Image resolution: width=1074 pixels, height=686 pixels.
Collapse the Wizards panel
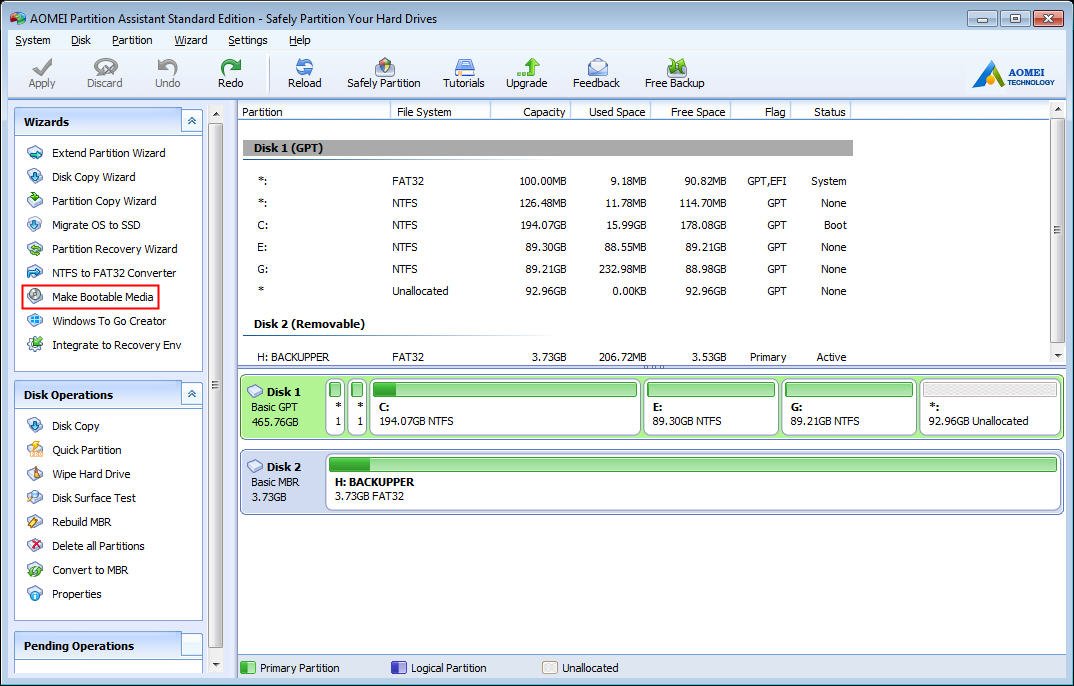[191, 121]
